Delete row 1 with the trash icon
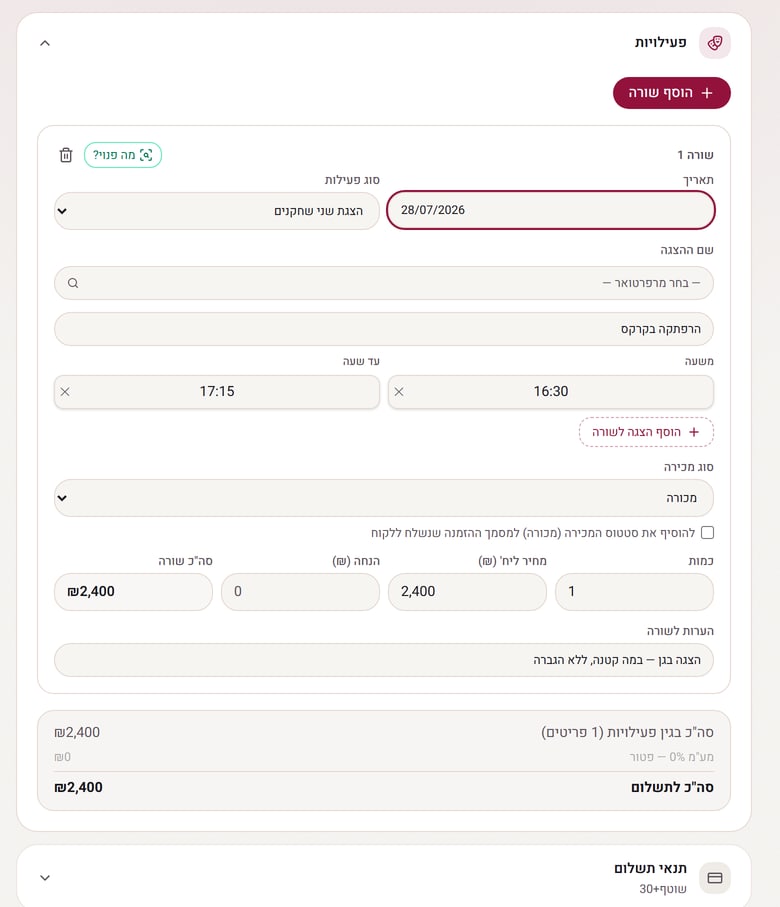The width and height of the screenshot is (780, 907). (66, 155)
